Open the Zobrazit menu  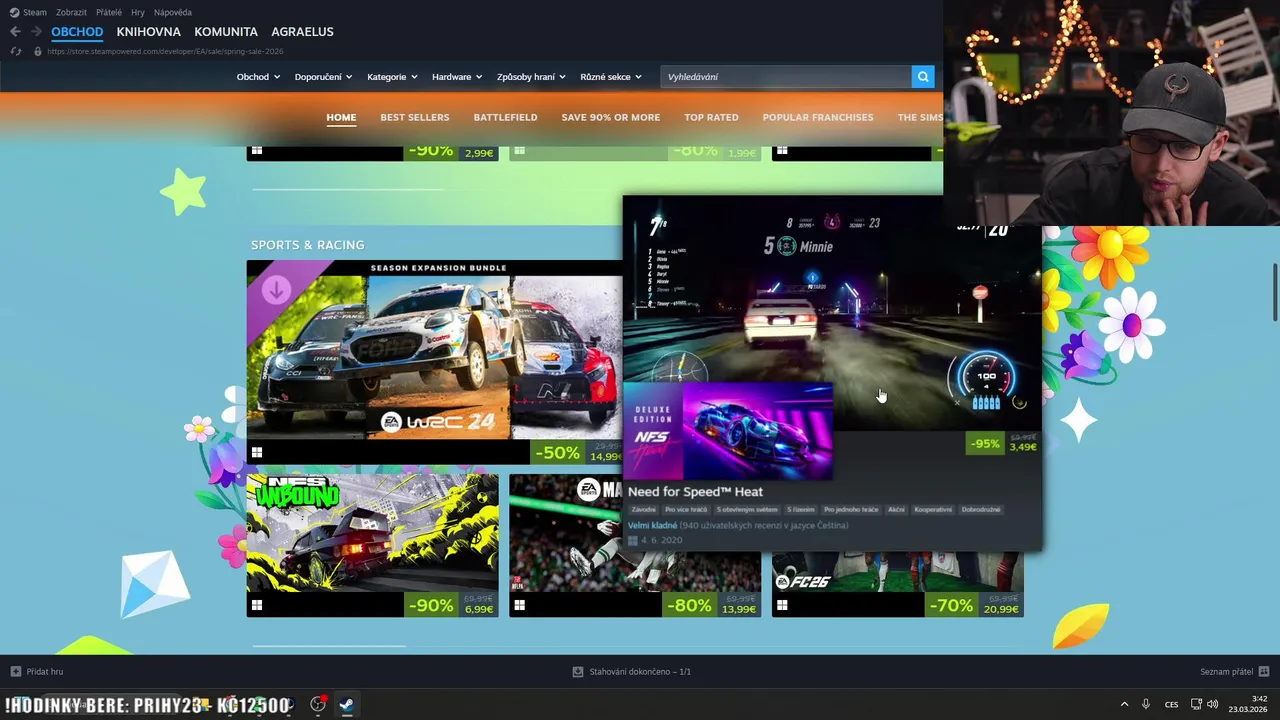pos(71,12)
